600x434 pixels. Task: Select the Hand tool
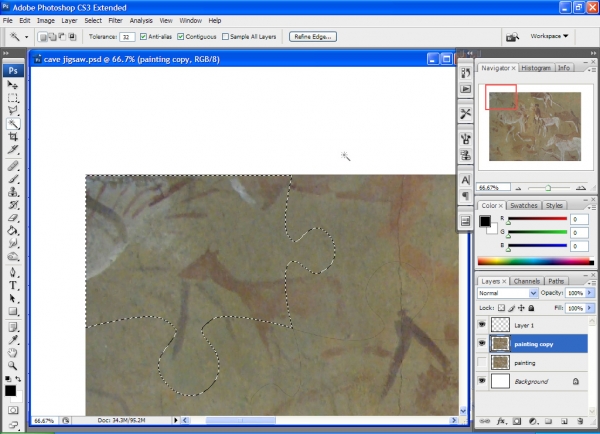13,353
